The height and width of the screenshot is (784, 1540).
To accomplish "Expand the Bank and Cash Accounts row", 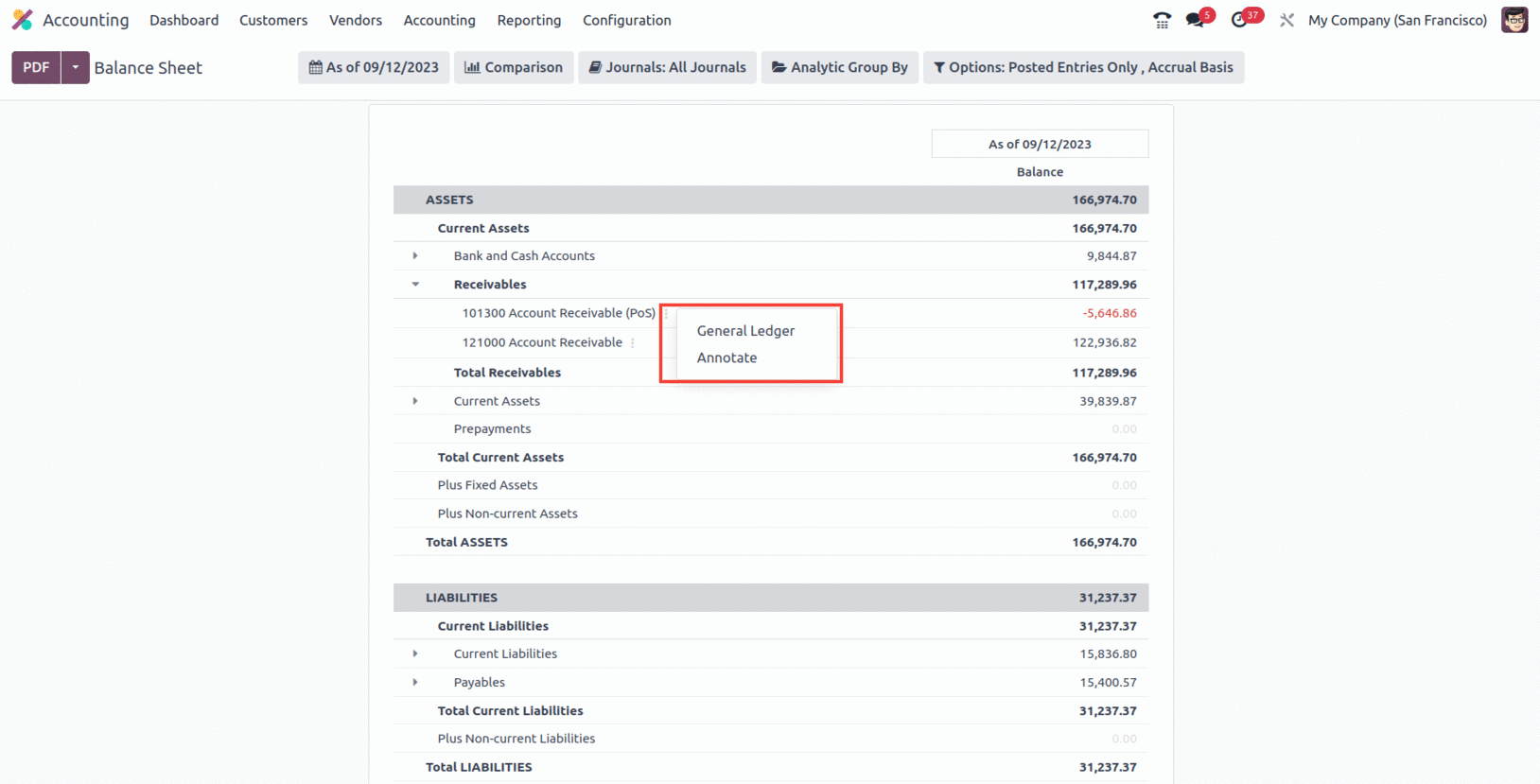I will 415,256.
